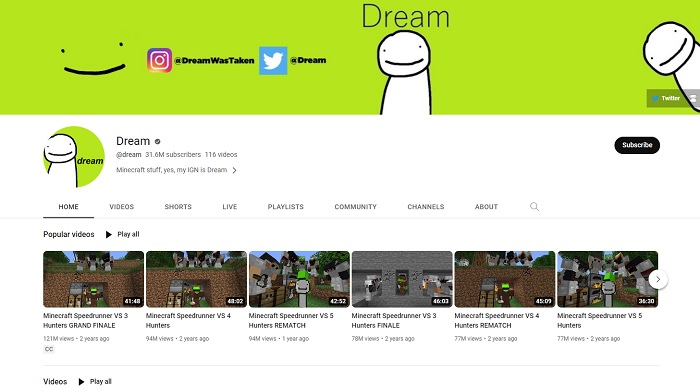Open the 36:30 Speedrunner VS 5 Hunters thumbnail
This screenshot has height=392, width=700.
[x=607, y=279]
